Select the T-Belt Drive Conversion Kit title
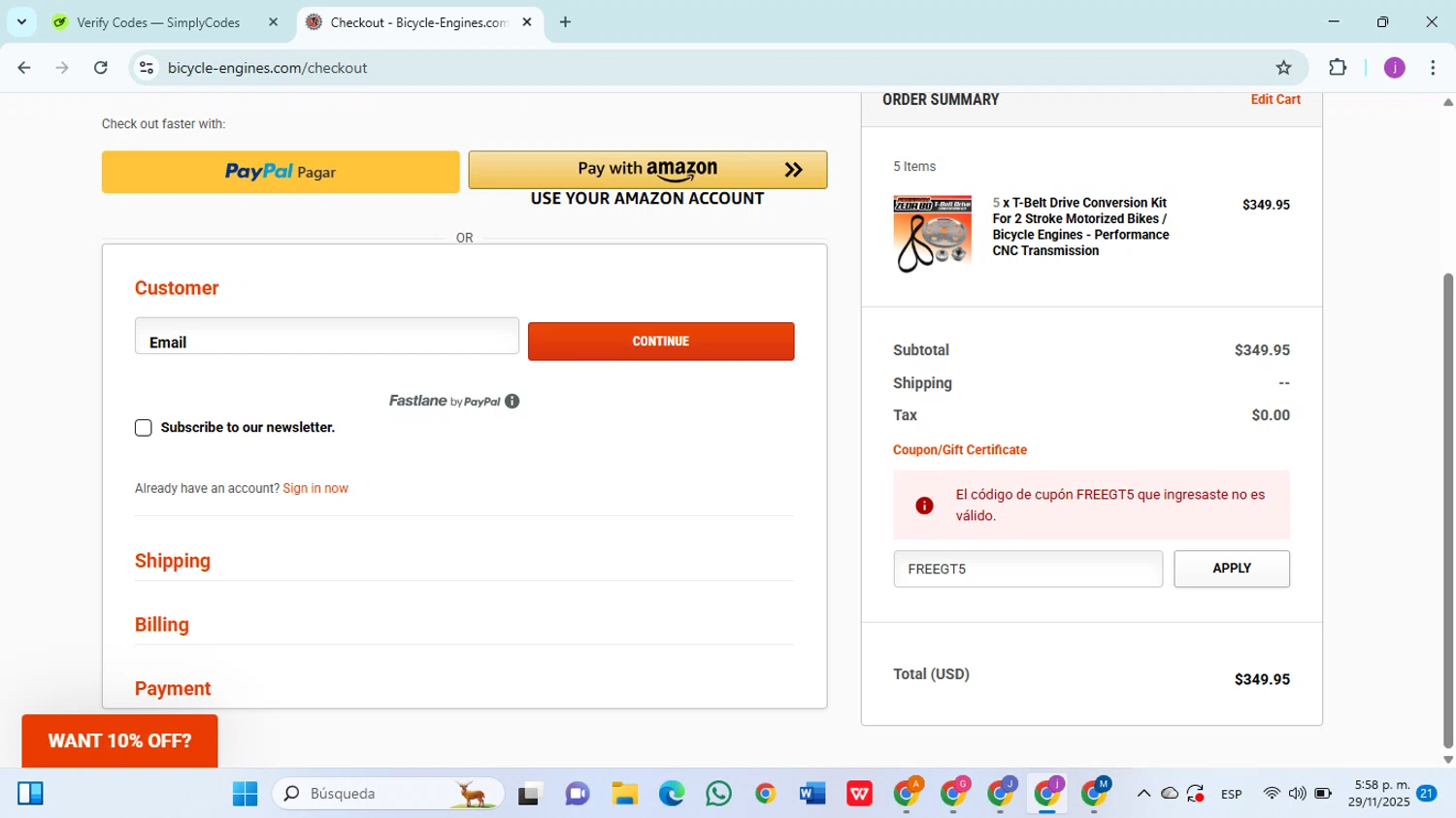Image resolution: width=1456 pixels, height=818 pixels. click(1080, 226)
